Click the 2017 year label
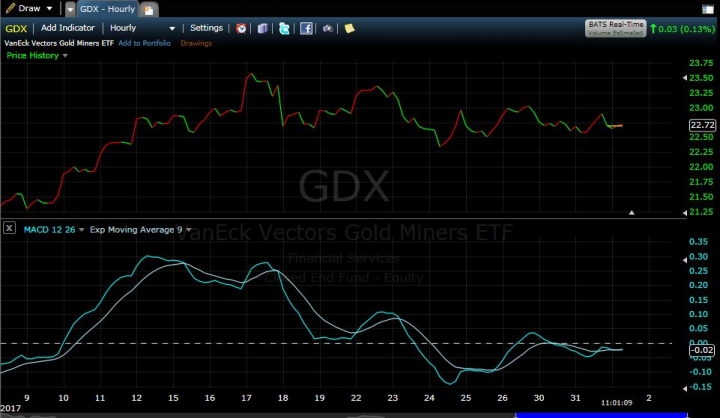Viewport: 720px width, 418px height. click(x=10, y=408)
